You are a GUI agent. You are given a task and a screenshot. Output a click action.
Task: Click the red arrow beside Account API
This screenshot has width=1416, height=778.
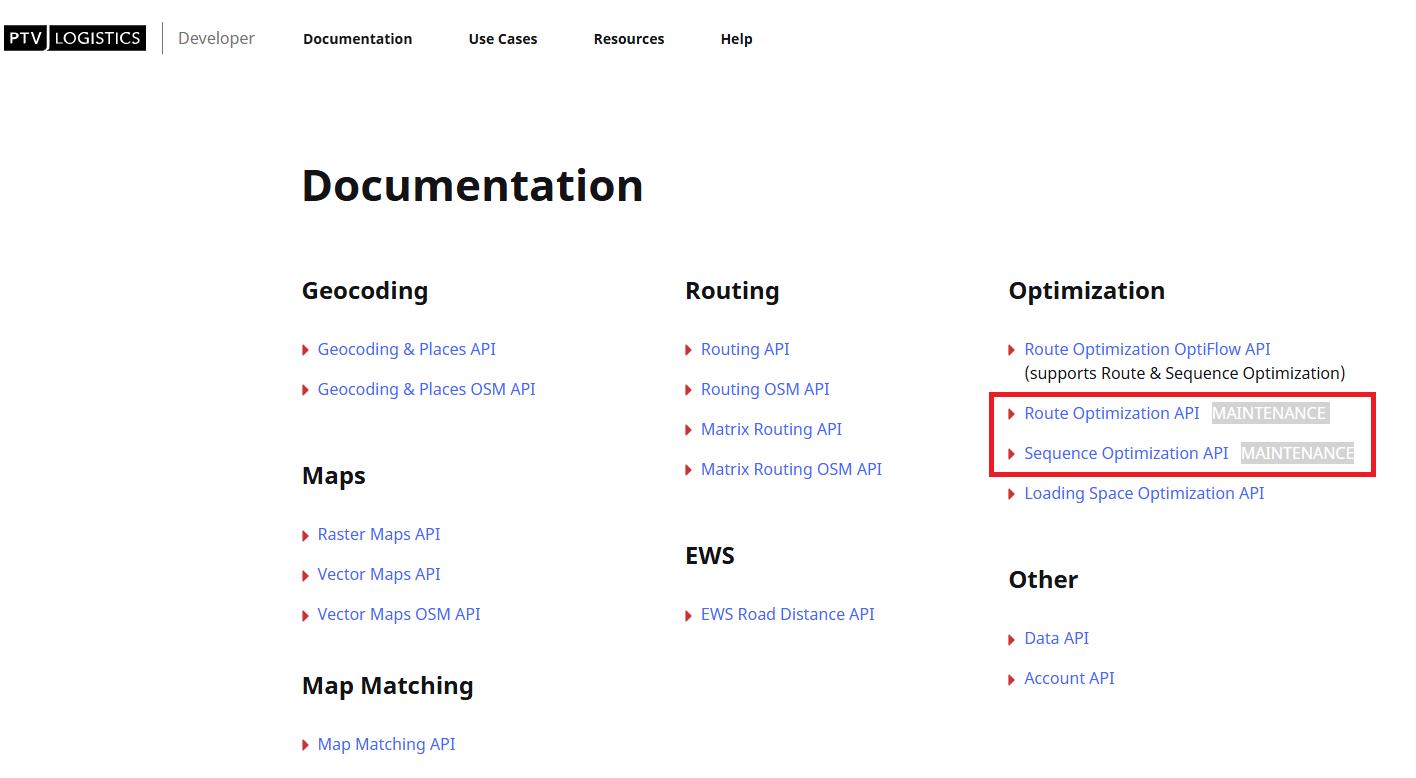[1012, 679]
